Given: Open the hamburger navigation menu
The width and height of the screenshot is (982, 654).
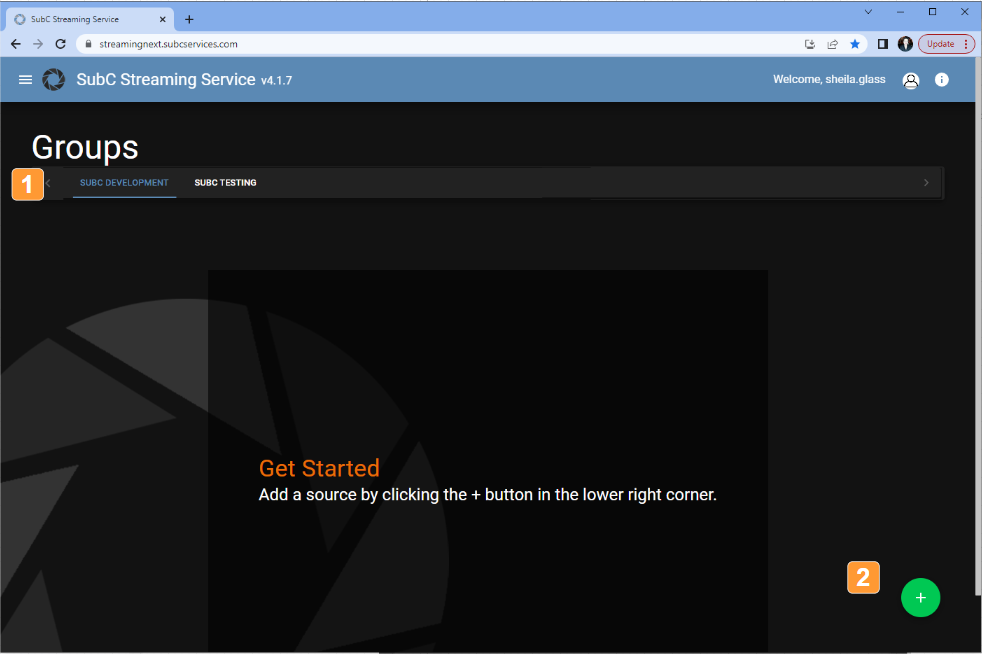Looking at the screenshot, I should 25,80.
